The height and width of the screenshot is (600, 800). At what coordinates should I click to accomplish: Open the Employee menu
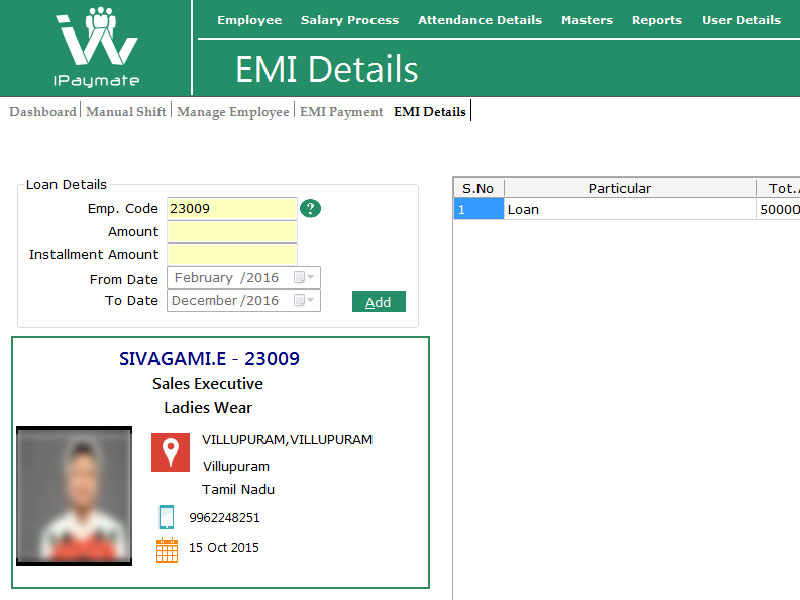click(x=249, y=20)
